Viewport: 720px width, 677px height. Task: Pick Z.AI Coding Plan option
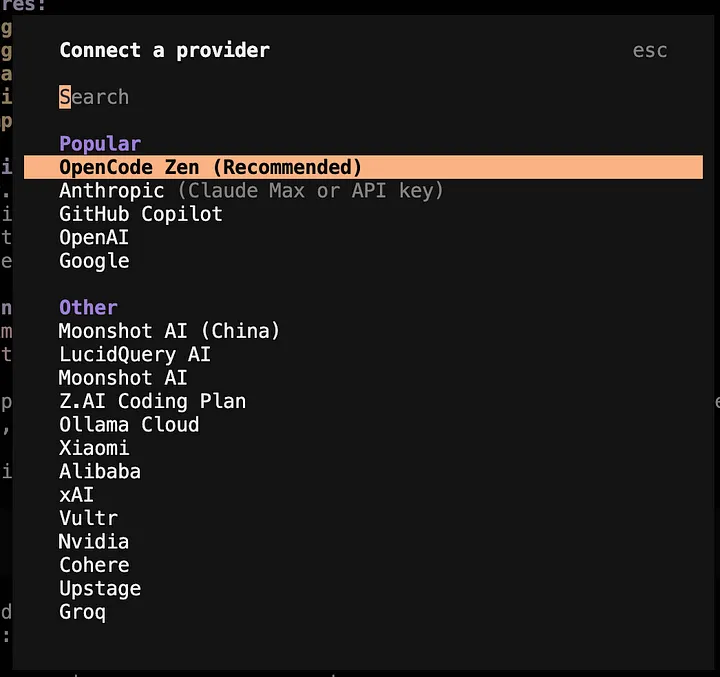click(x=152, y=401)
